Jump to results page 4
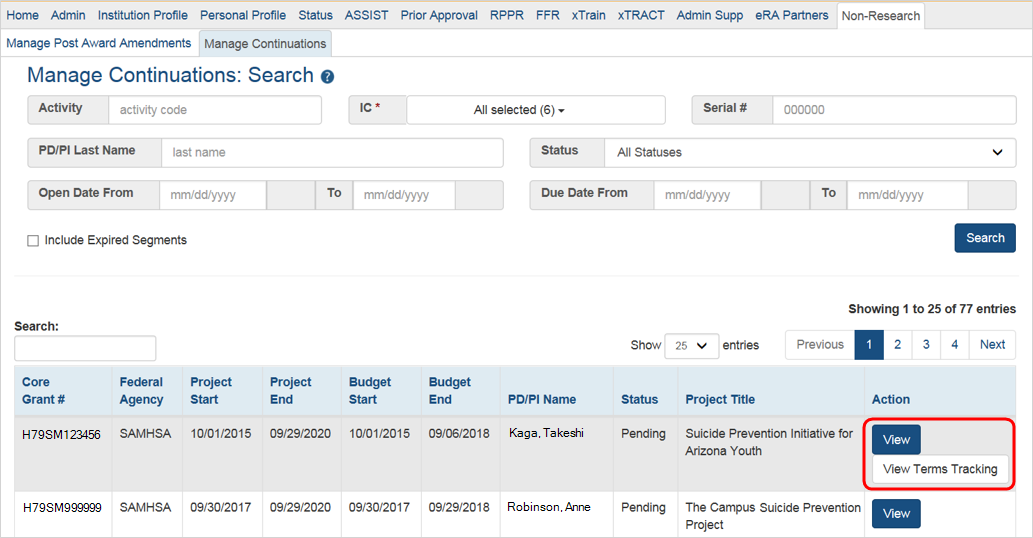The height and width of the screenshot is (538, 1033). (955, 345)
